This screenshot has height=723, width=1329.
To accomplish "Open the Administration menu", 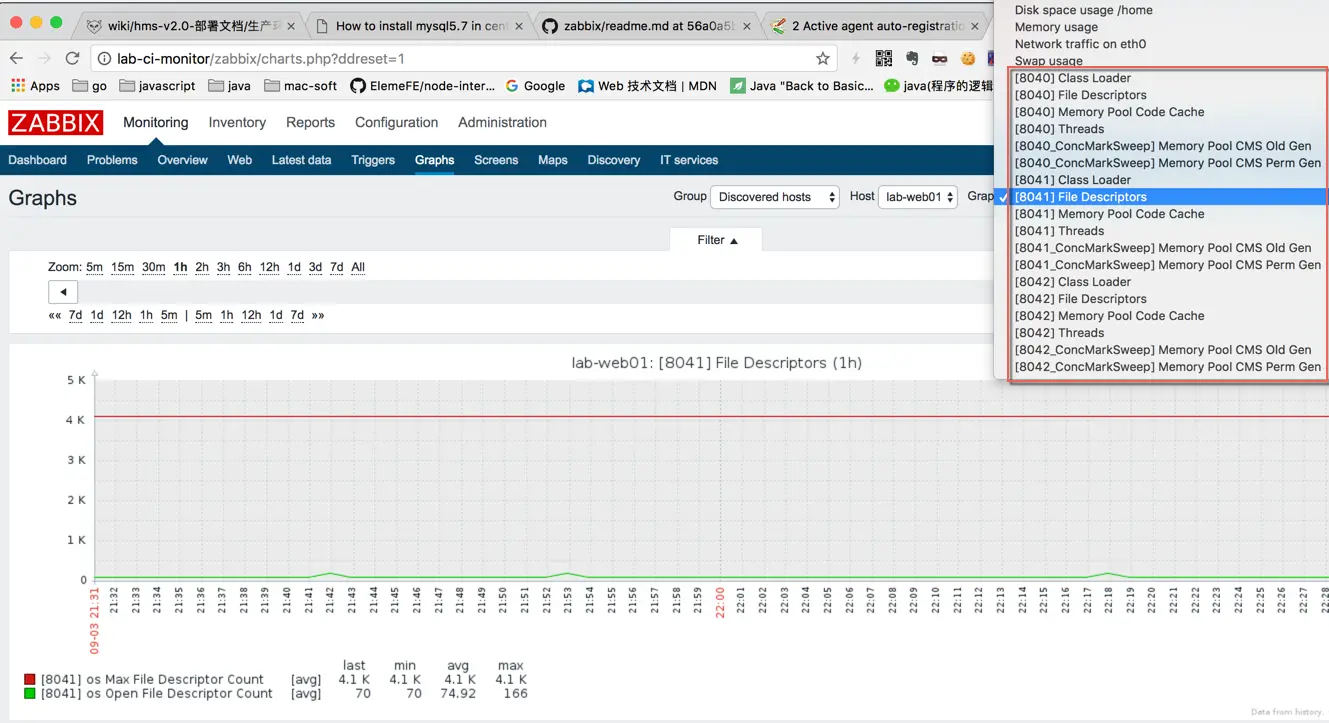I will [502, 122].
